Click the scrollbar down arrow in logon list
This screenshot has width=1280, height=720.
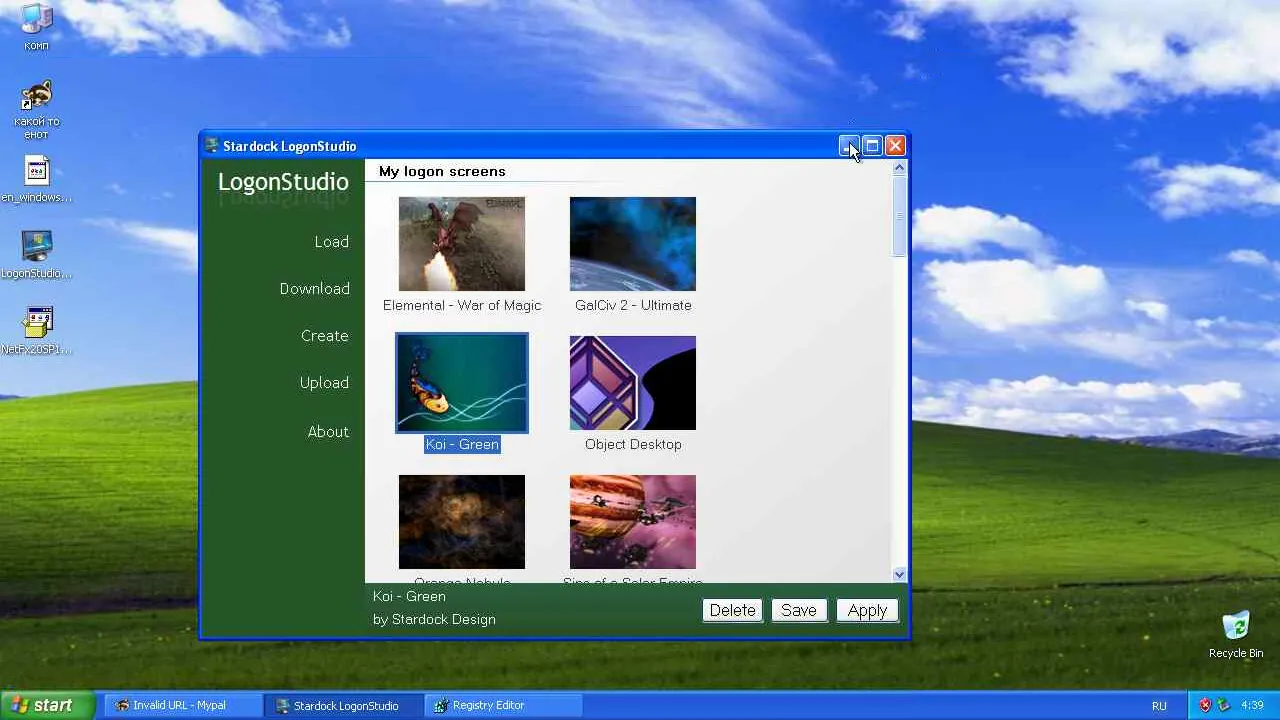point(899,574)
